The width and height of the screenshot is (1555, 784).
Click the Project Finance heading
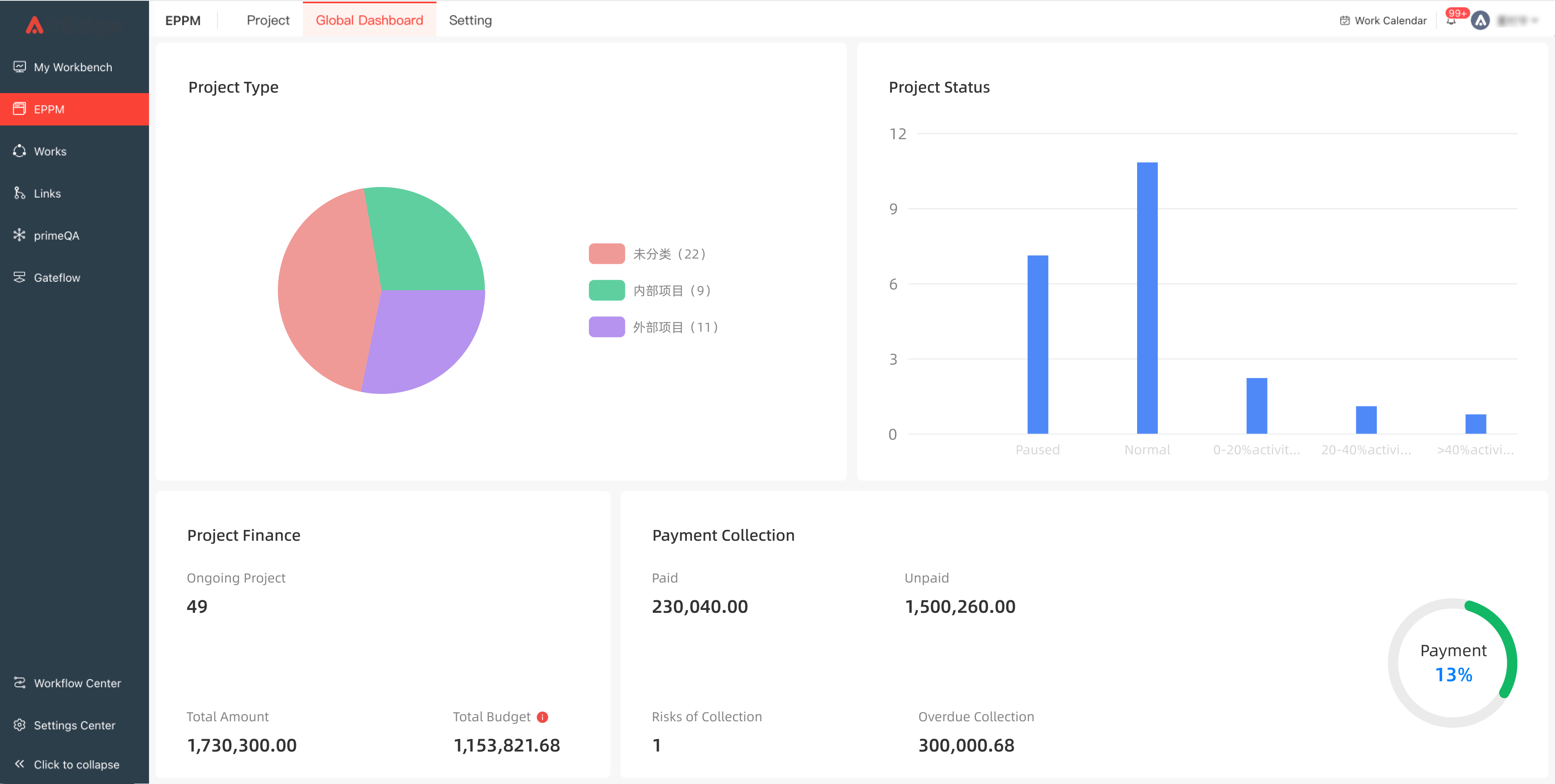243,535
